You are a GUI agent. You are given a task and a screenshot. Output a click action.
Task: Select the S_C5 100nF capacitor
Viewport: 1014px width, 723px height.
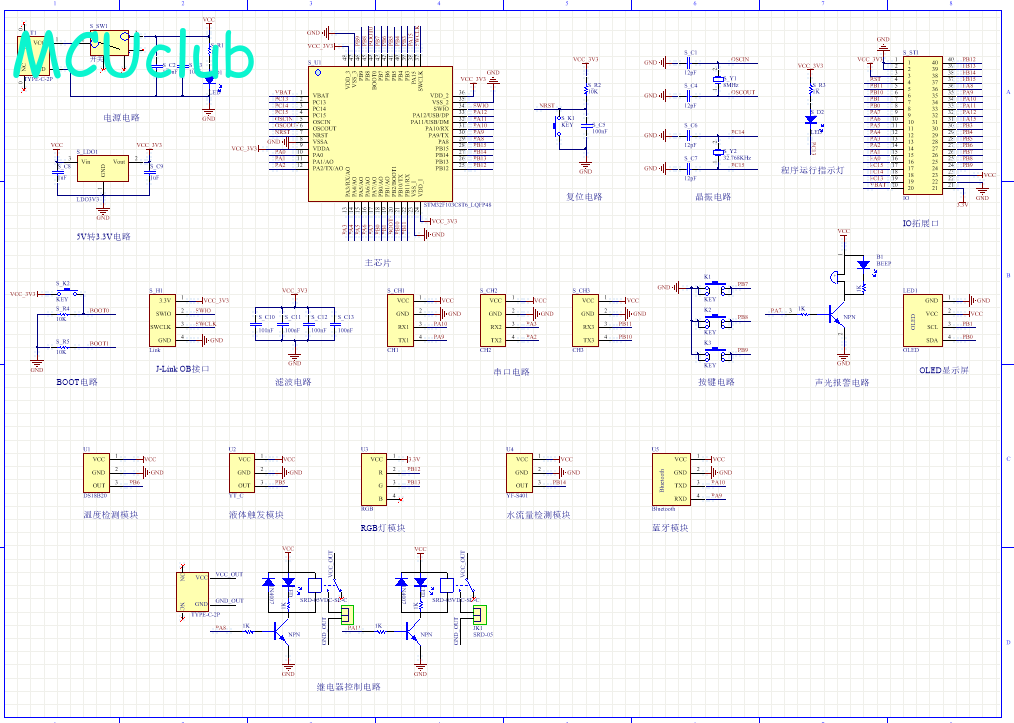point(587,127)
